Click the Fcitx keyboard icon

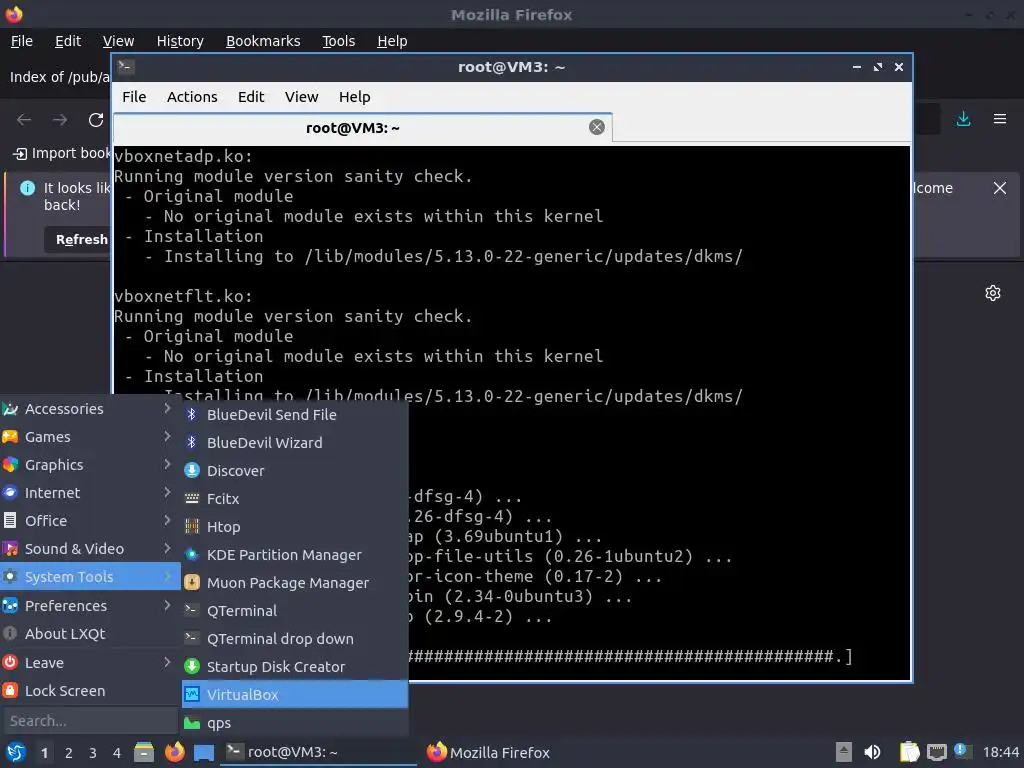191,498
